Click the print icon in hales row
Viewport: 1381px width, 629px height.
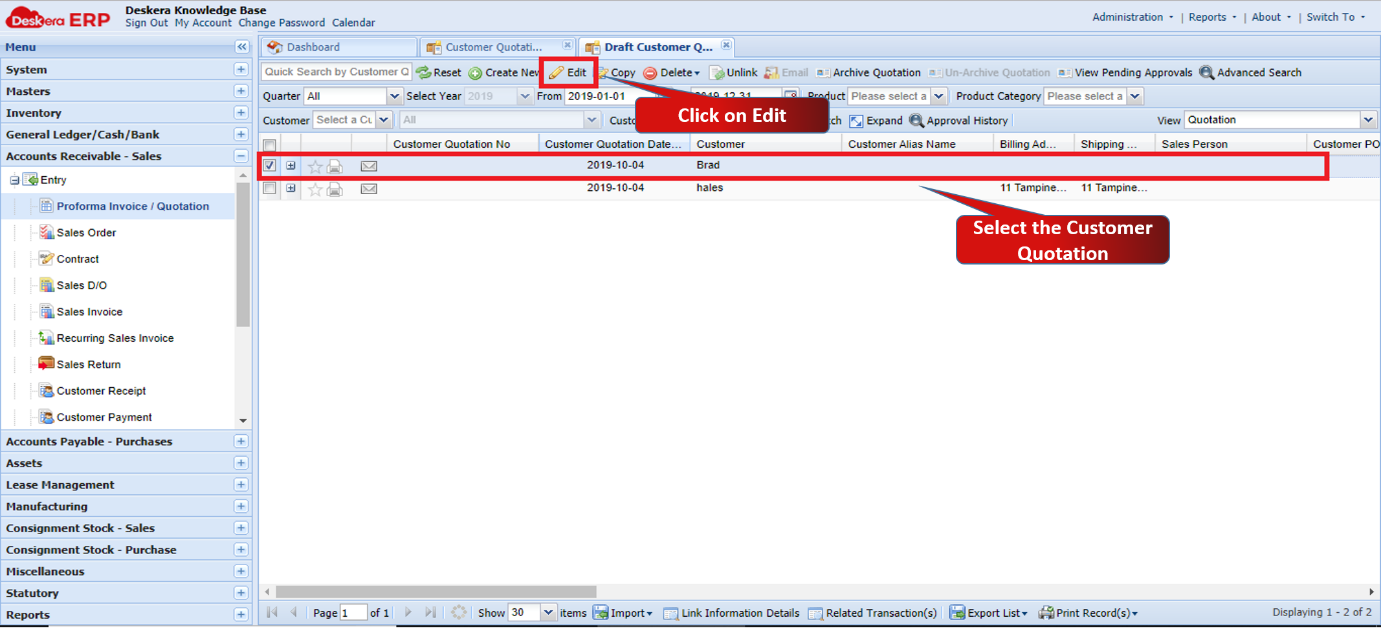pos(335,188)
